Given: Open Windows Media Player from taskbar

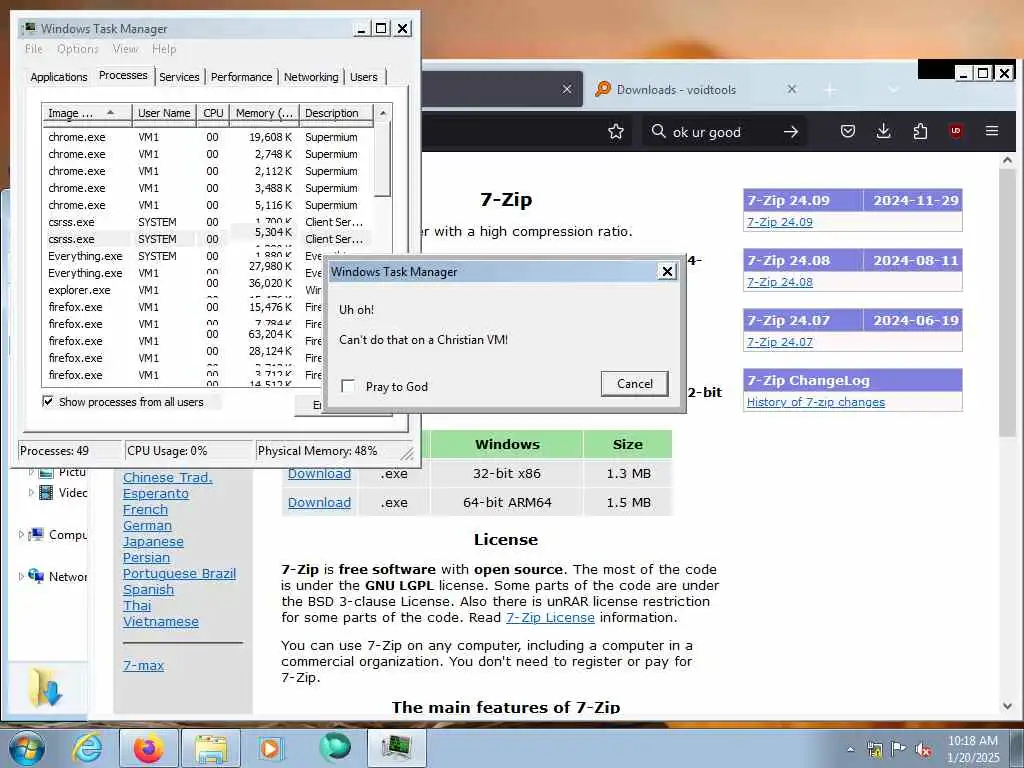Looking at the screenshot, I should 271,748.
